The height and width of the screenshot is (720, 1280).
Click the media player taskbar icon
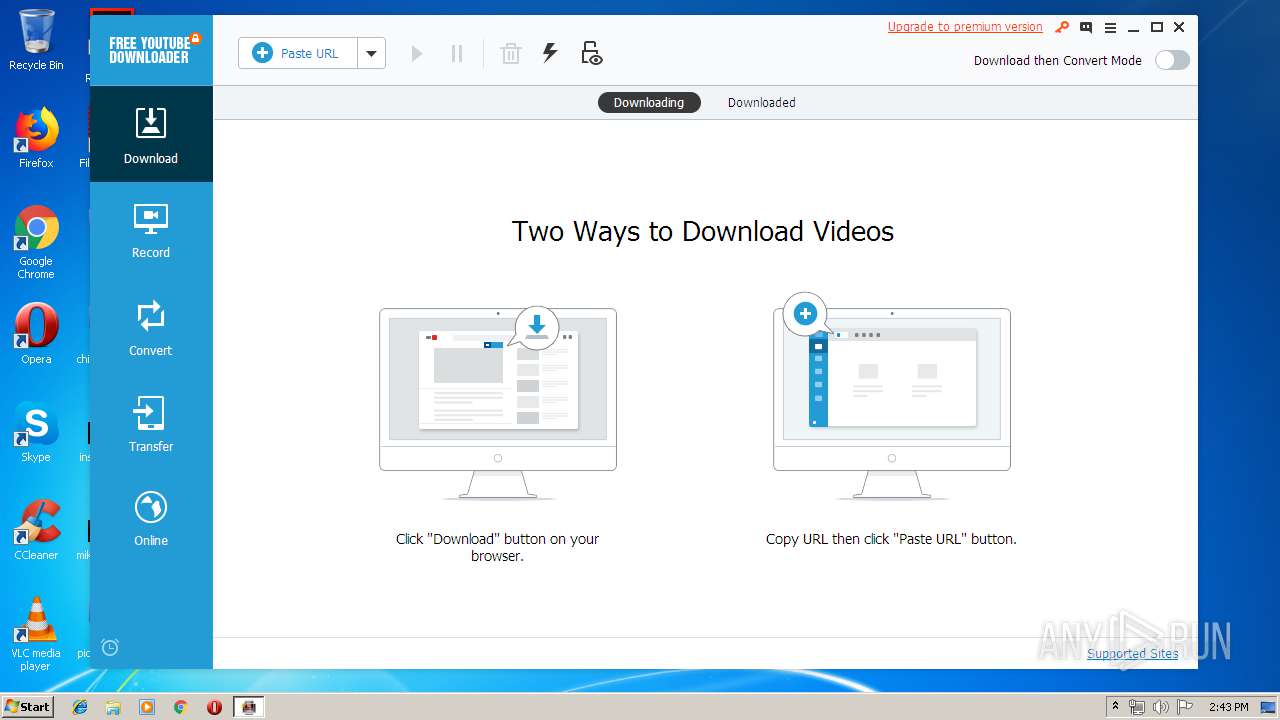pyautogui.click(x=147, y=707)
